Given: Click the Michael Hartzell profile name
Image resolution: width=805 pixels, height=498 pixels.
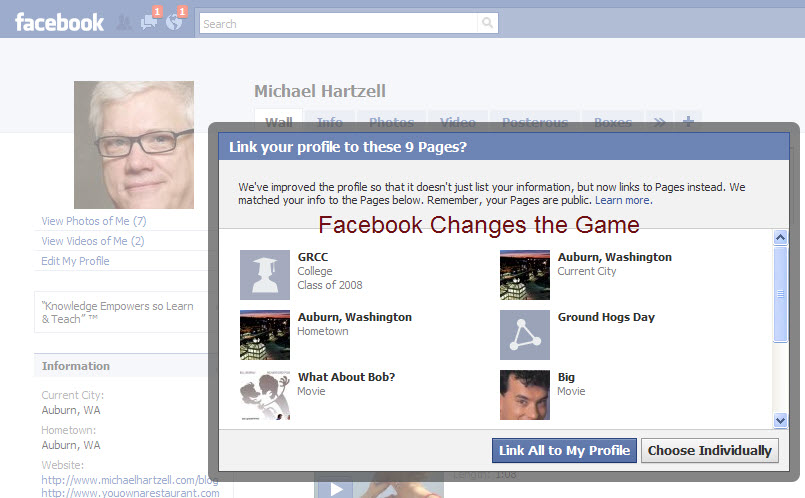Looking at the screenshot, I should (x=320, y=91).
